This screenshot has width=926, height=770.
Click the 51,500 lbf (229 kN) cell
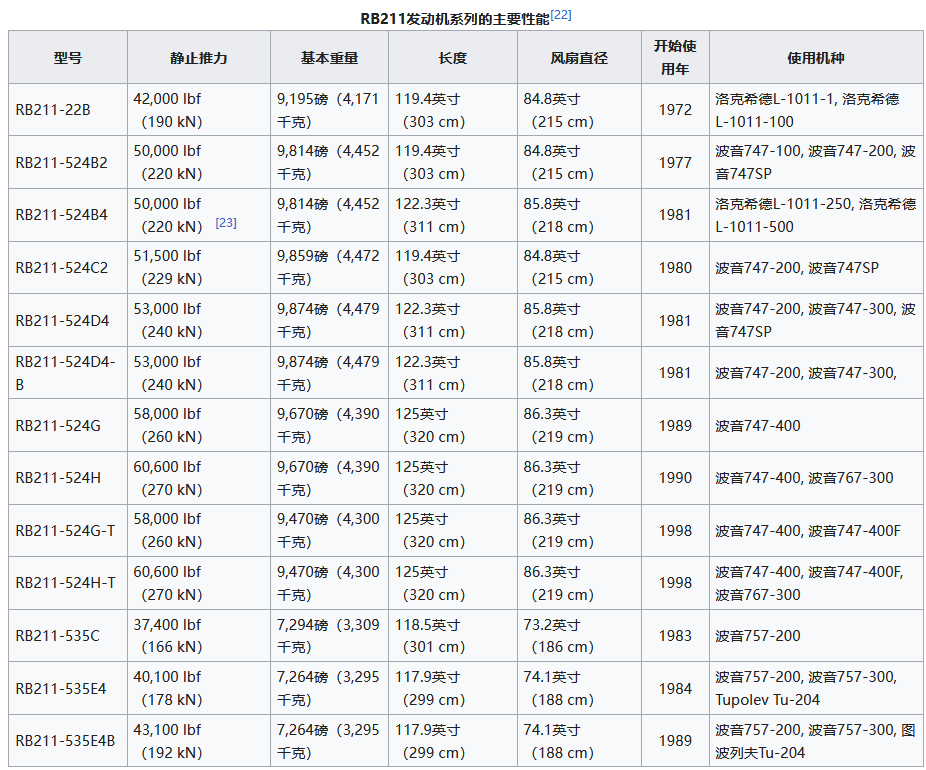coord(198,267)
